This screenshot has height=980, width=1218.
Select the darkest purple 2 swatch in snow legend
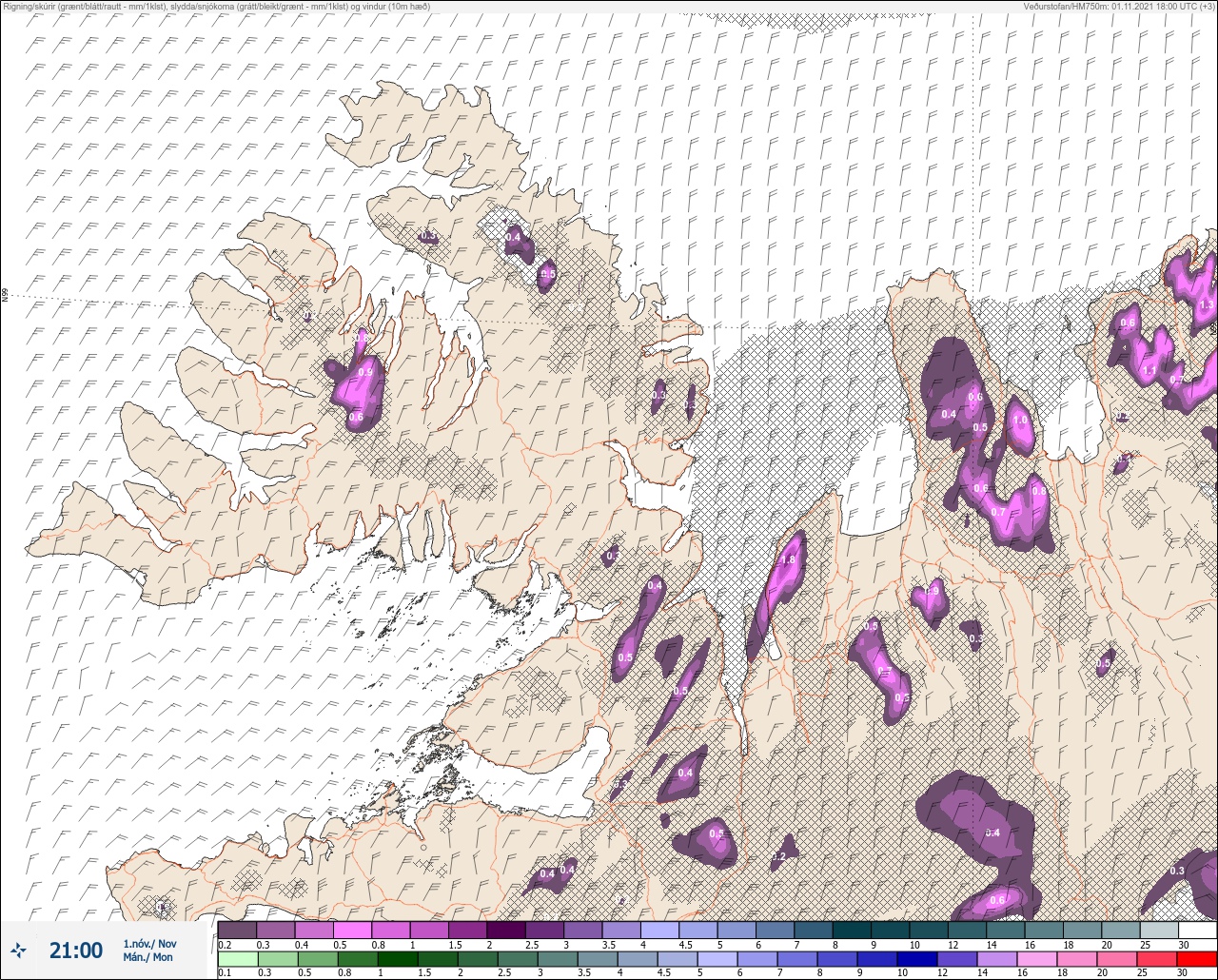[x=505, y=930]
